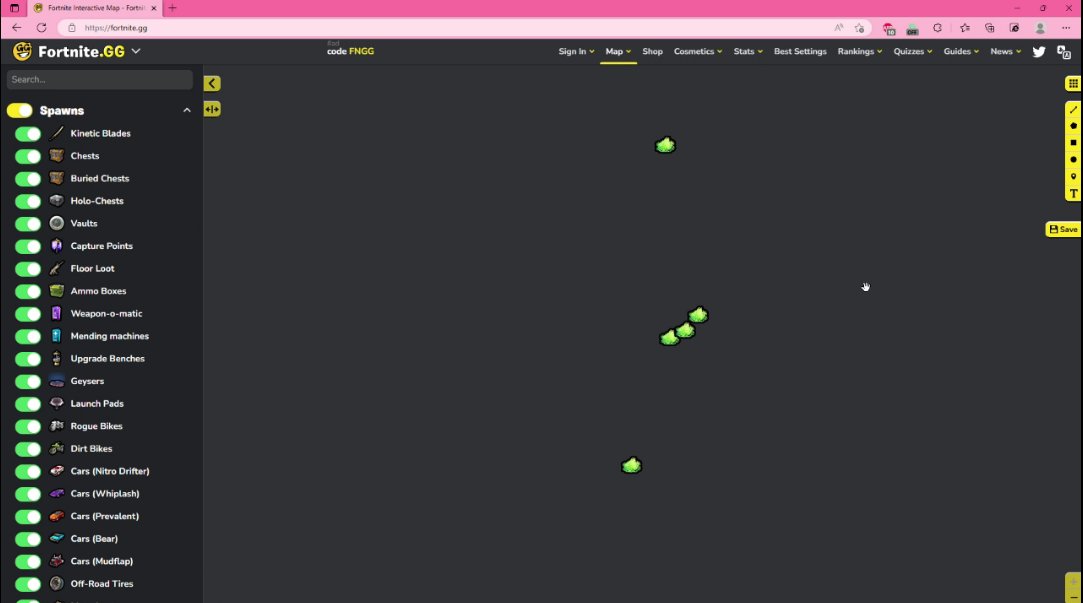Open the Sign In dropdown
The image size is (1083, 603).
tap(576, 52)
